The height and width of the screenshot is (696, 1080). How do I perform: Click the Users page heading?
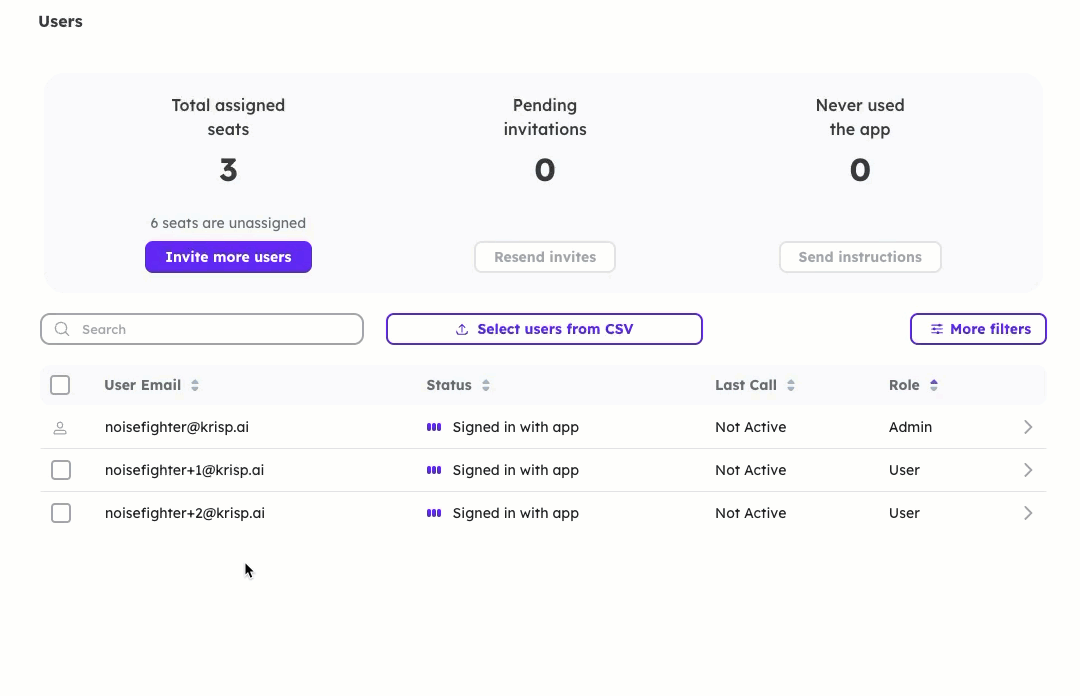click(61, 21)
